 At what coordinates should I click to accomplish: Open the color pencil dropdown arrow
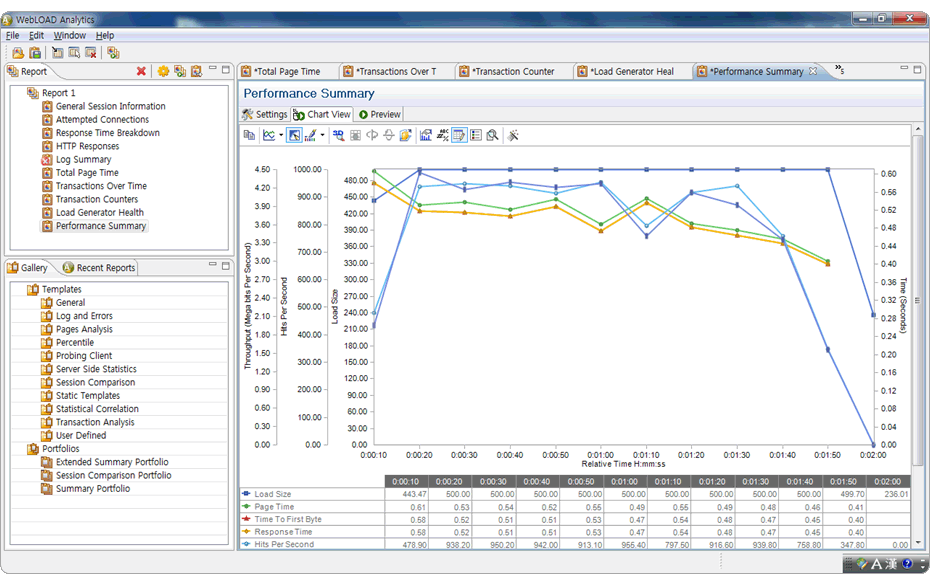coord(322,135)
